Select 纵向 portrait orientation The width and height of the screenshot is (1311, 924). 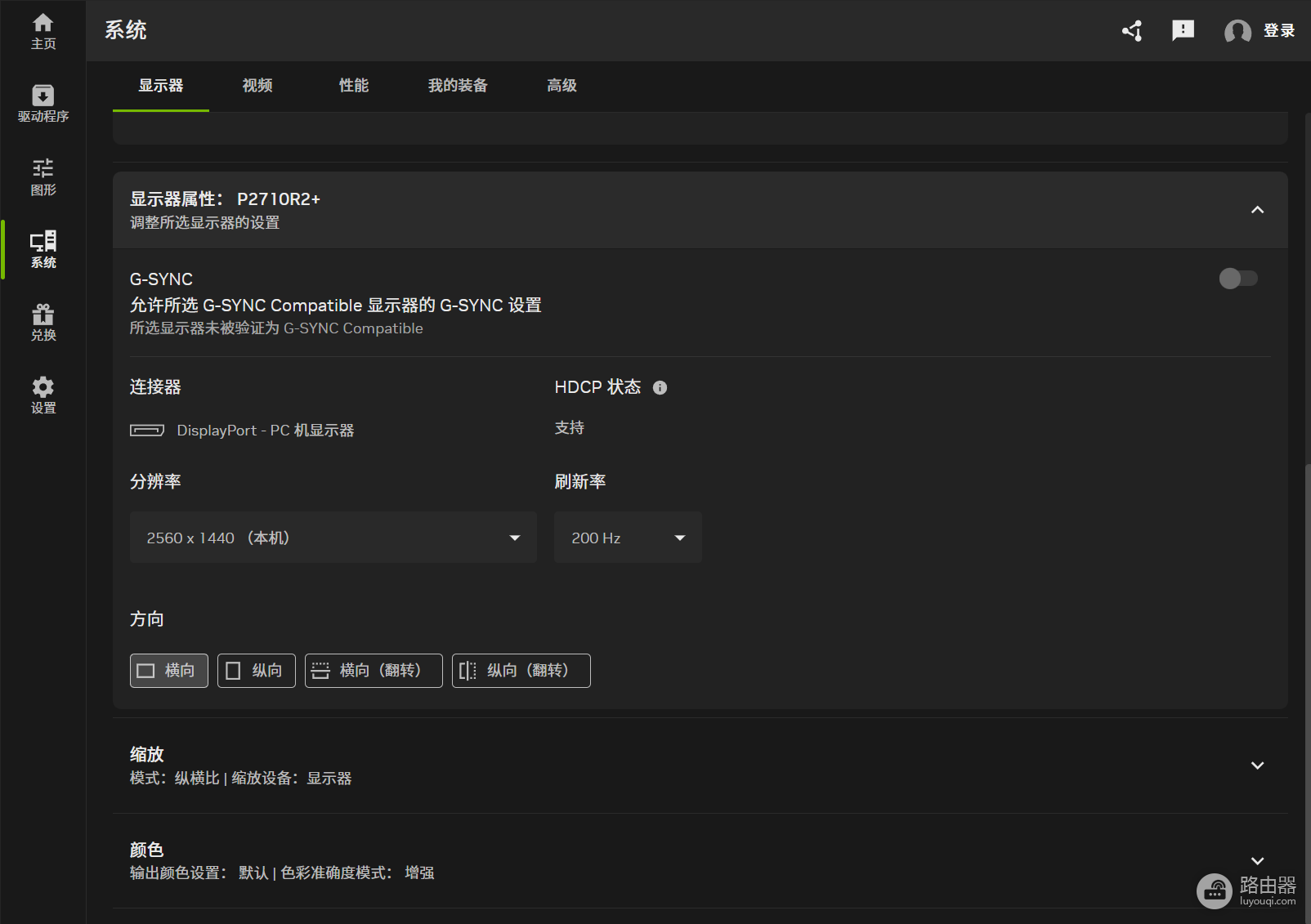point(257,671)
